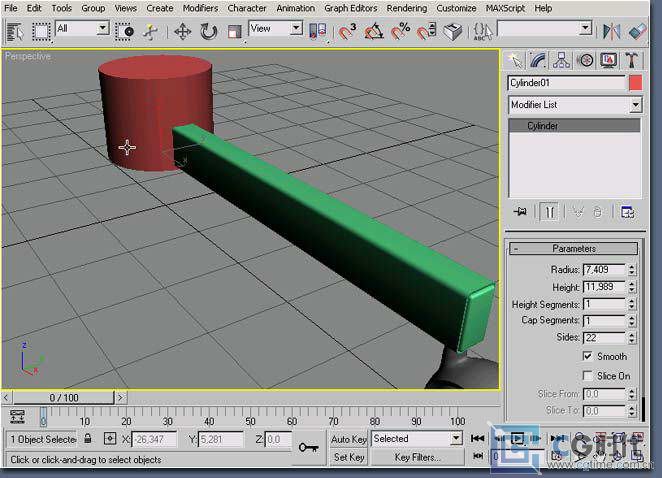Click the Cylinder01 object name field
Viewport: 662px width, 478px height.
point(566,83)
